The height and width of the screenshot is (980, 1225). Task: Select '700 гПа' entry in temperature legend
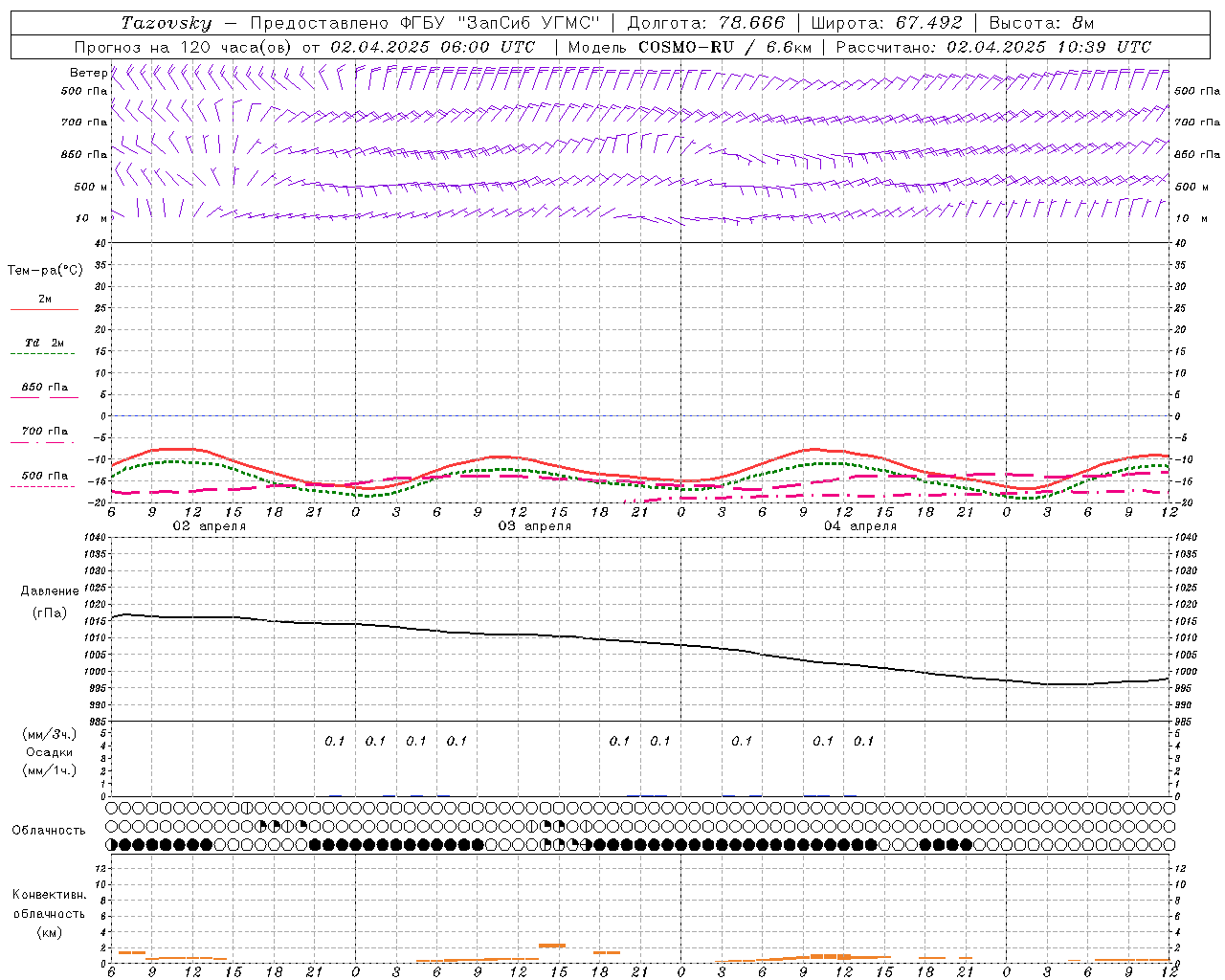[x=45, y=432]
